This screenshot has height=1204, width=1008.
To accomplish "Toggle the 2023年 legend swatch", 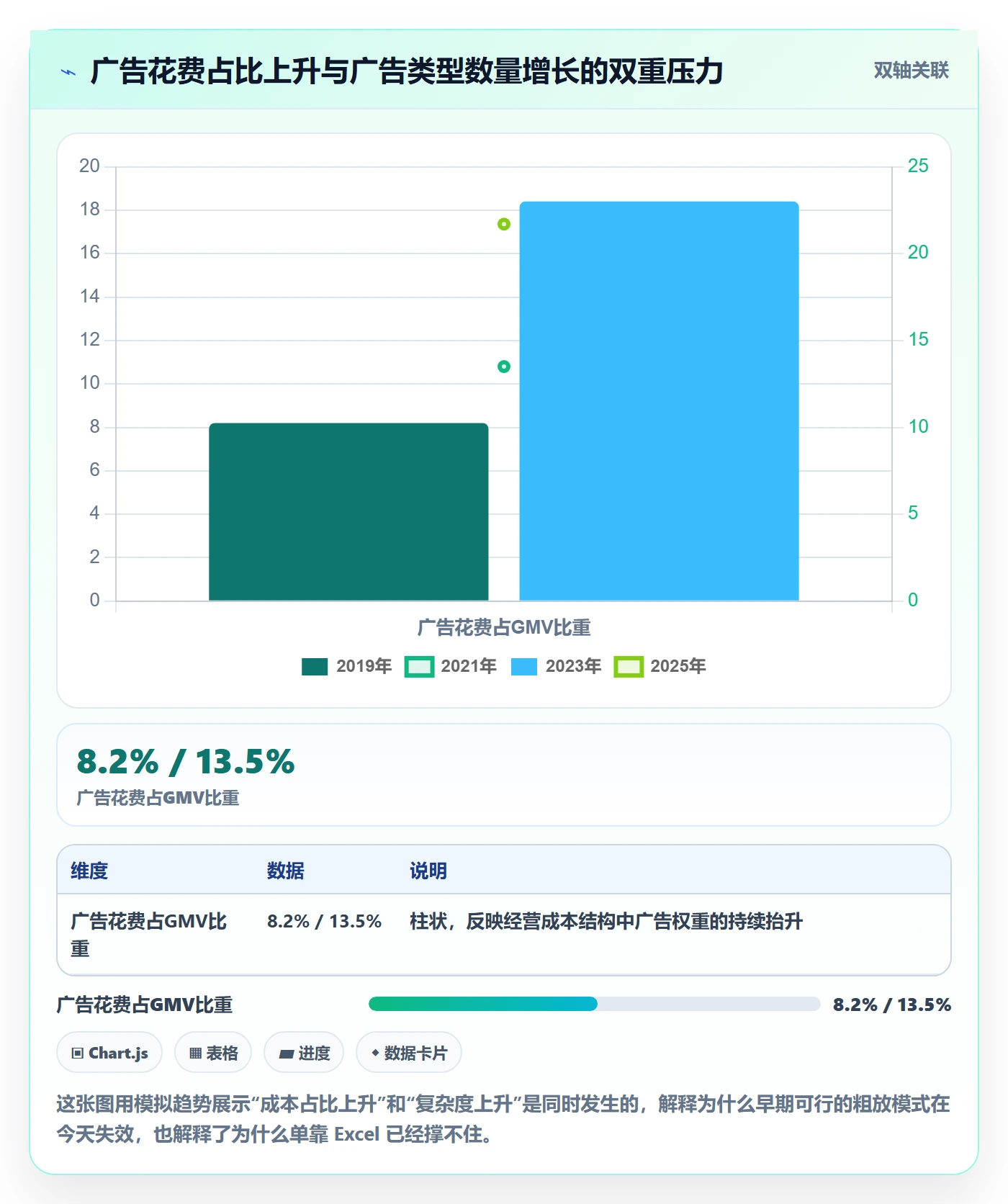I will tap(524, 667).
